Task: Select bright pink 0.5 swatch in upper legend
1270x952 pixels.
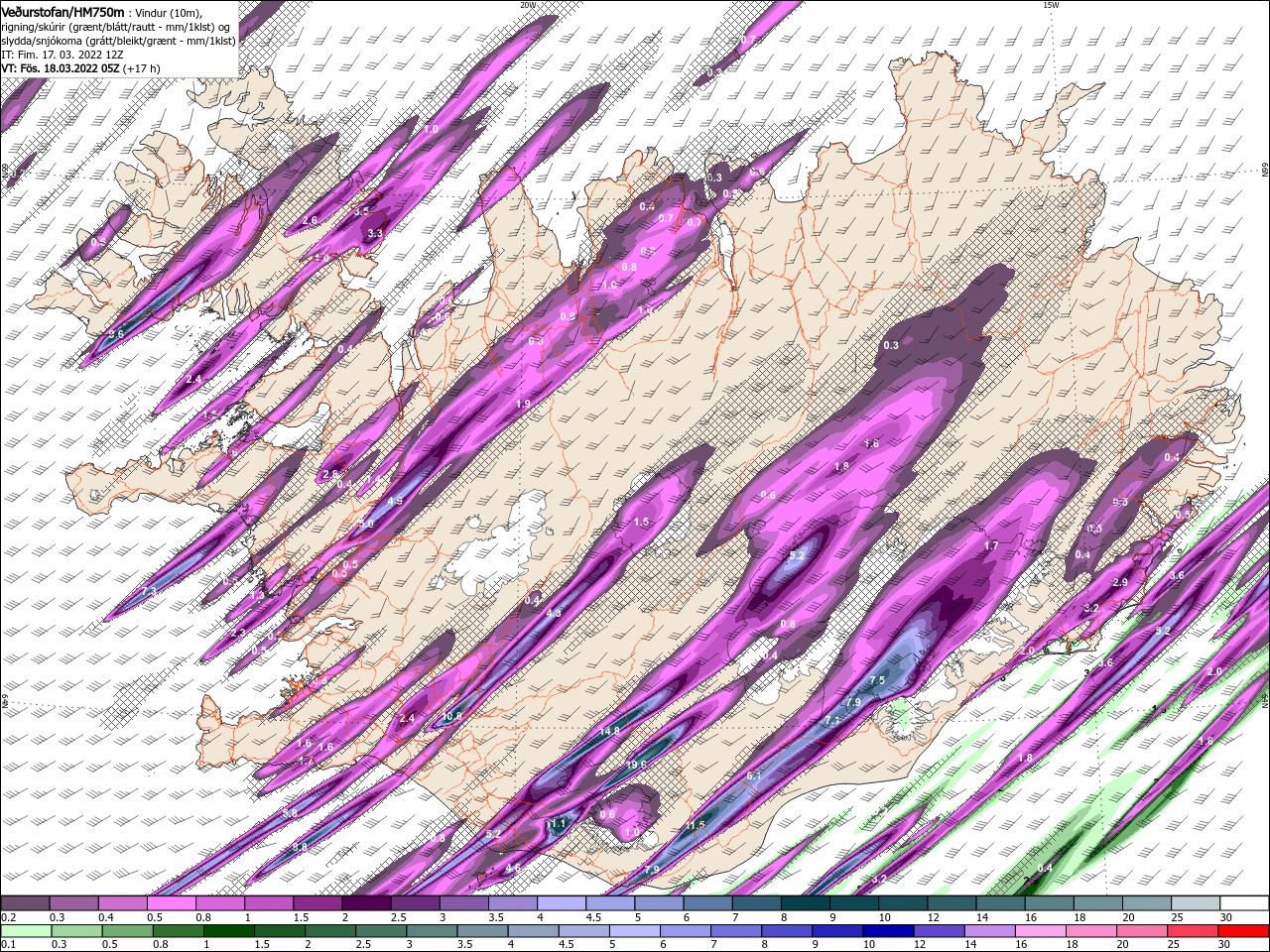Action: pos(171,903)
